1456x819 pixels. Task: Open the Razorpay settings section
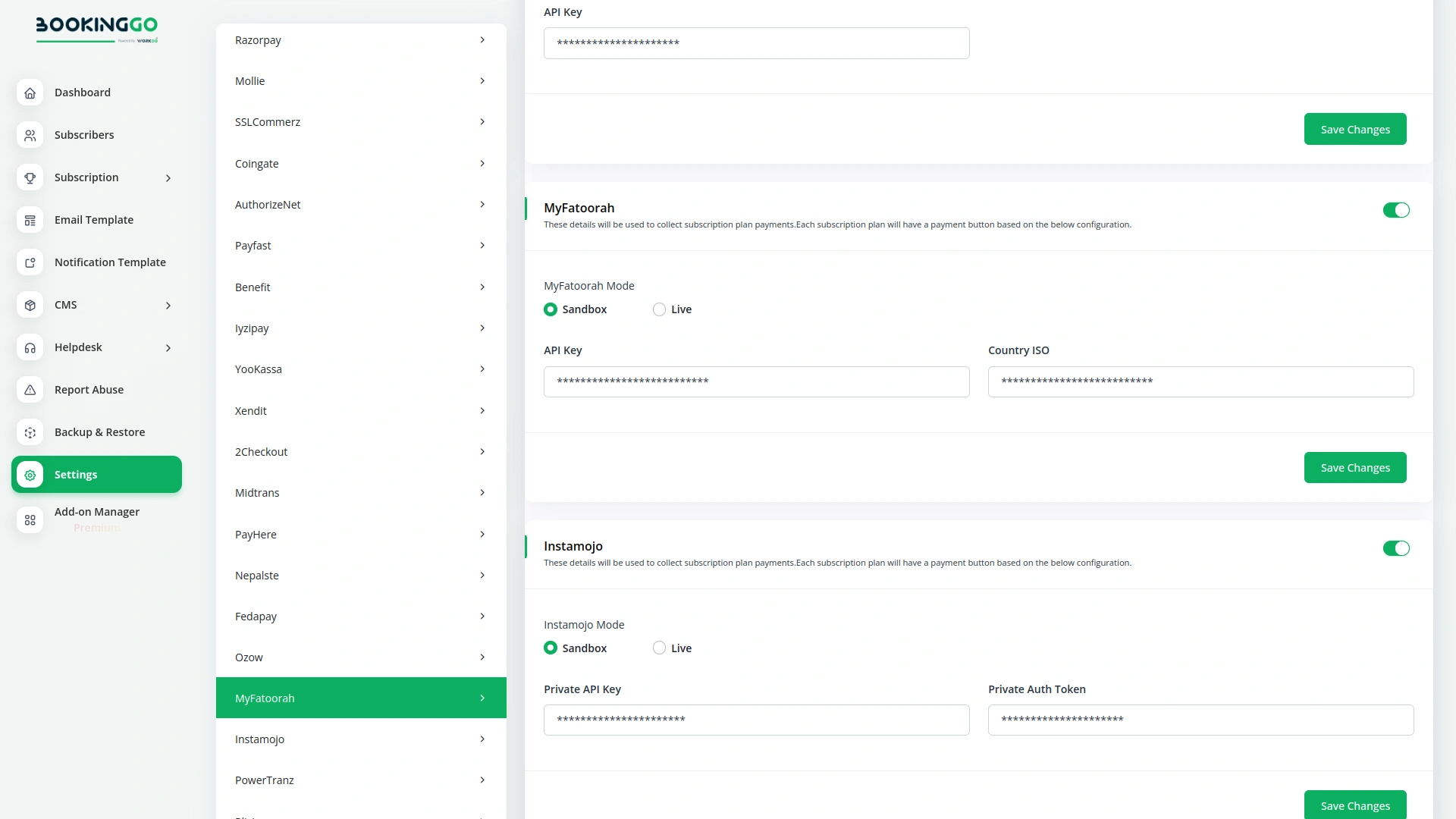pyautogui.click(x=360, y=40)
